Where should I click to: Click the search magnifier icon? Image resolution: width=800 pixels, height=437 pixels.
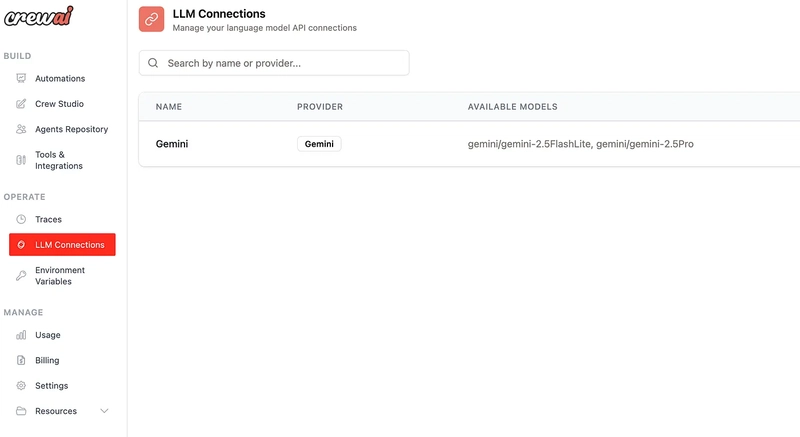pos(153,63)
